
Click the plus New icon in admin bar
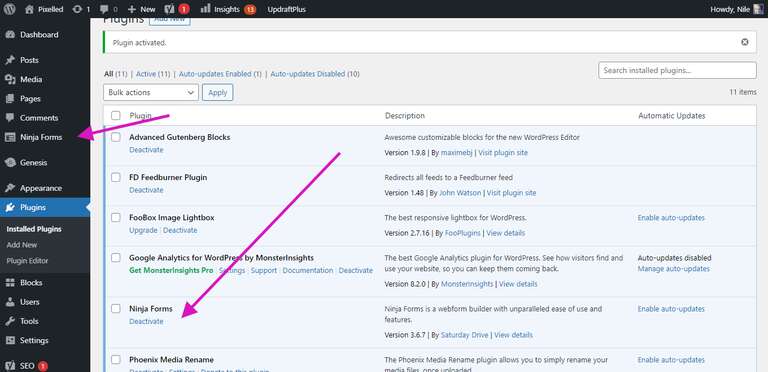point(131,9)
